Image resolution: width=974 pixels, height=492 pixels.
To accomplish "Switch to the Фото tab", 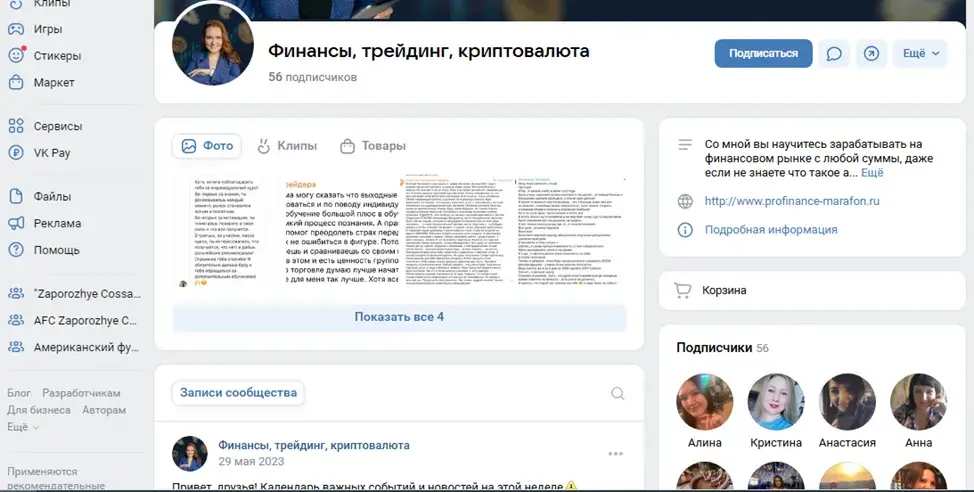I will coord(207,146).
